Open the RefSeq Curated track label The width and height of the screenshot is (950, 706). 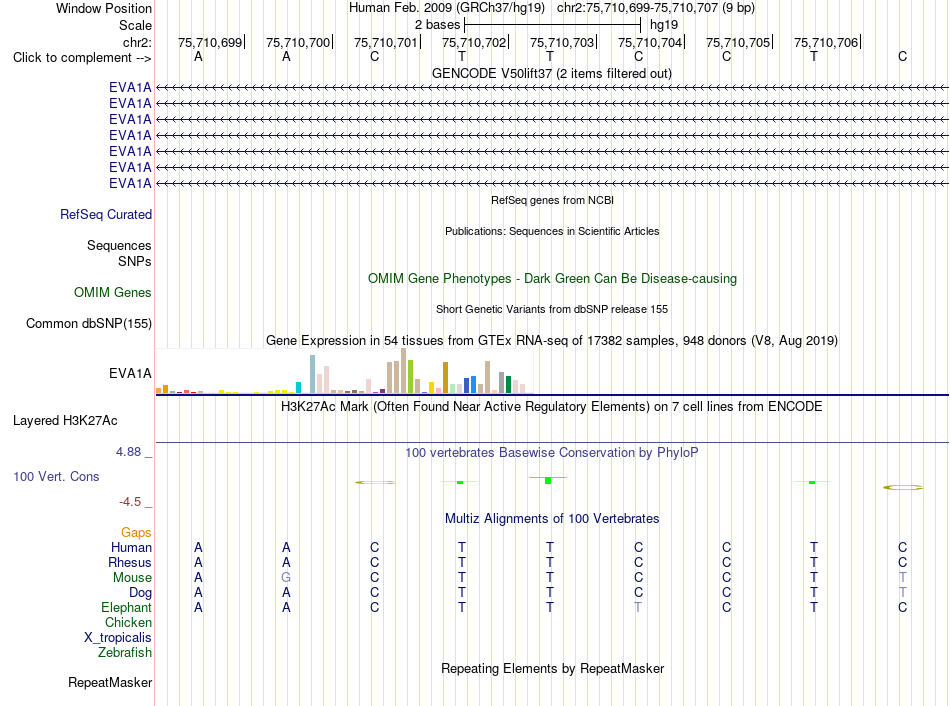[106, 215]
